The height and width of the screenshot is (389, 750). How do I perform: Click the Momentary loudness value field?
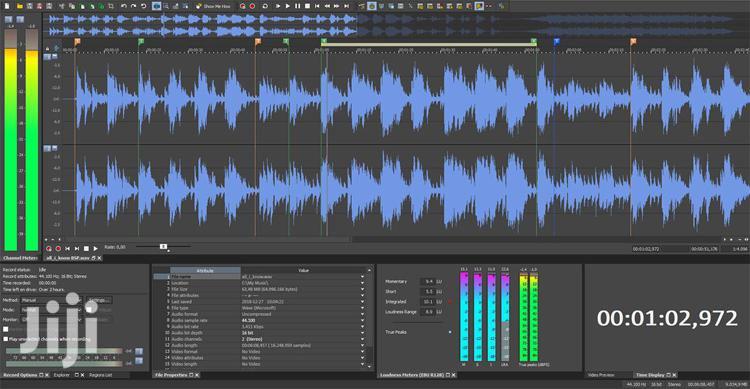click(428, 281)
